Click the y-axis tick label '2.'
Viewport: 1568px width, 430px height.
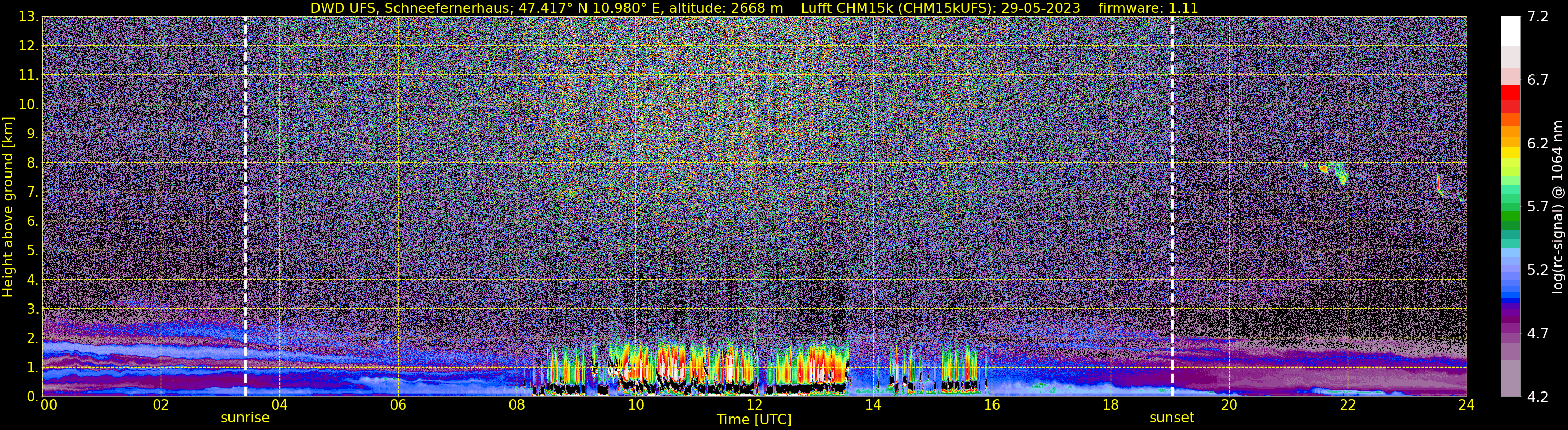[x=32, y=338]
